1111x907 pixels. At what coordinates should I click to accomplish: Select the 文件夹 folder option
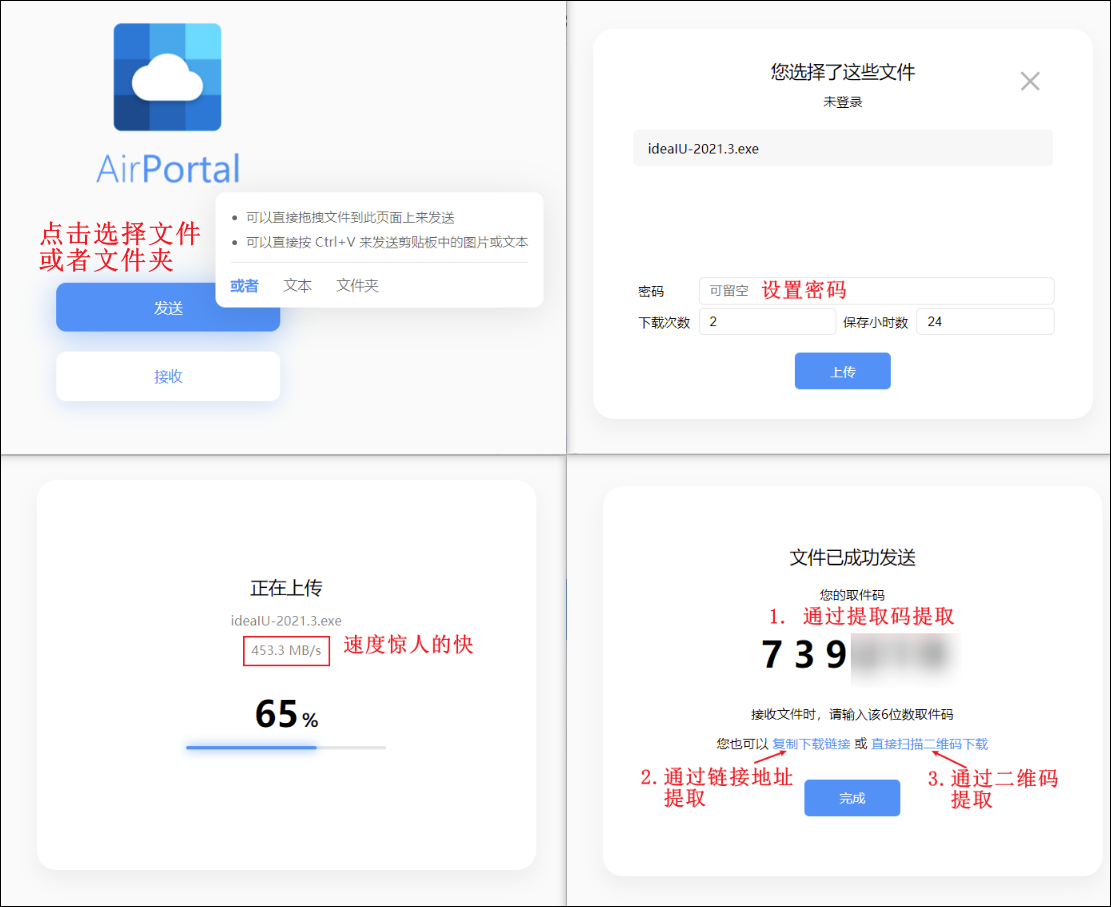(357, 286)
